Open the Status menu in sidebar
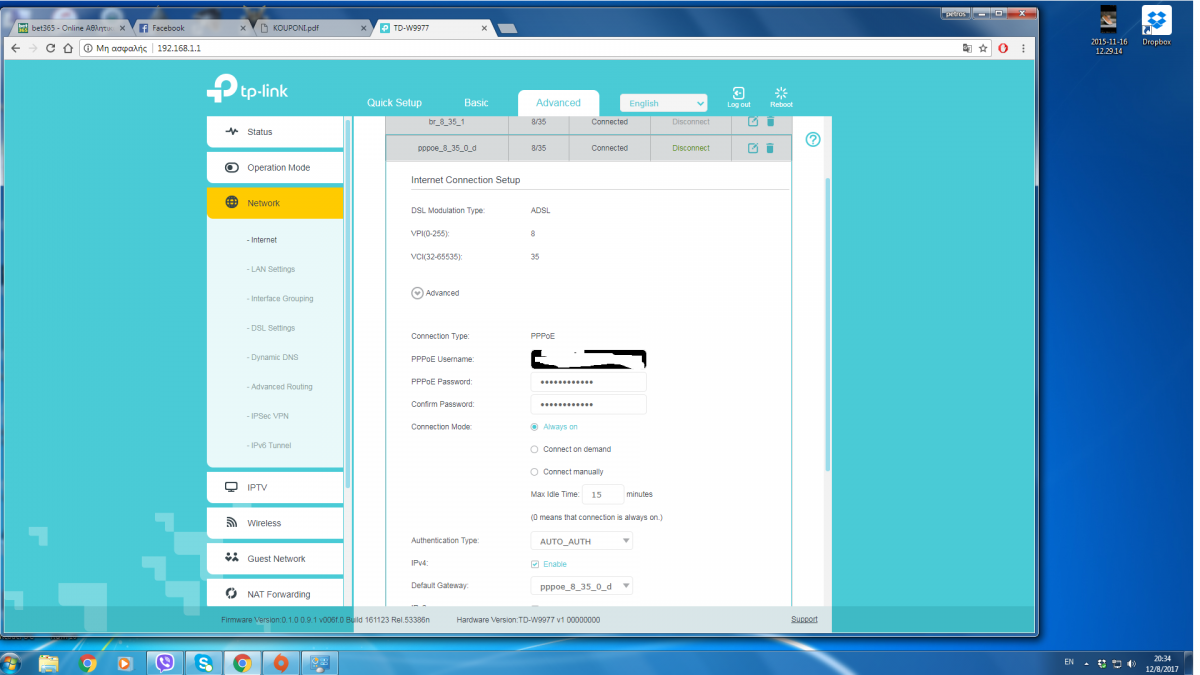Viewport: 1200px width, 675px height. (x=275, y=132)
